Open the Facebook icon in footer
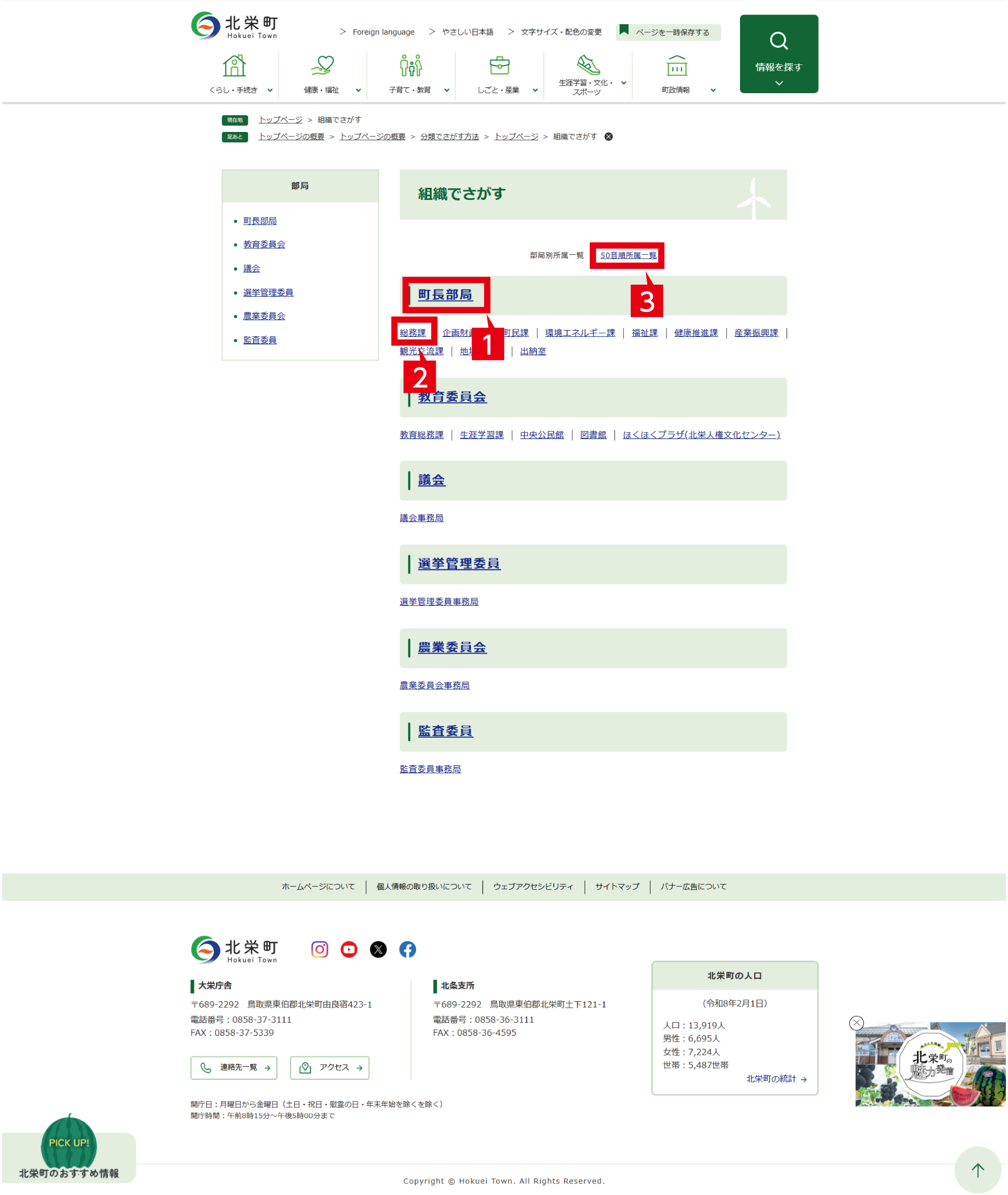 408,949
